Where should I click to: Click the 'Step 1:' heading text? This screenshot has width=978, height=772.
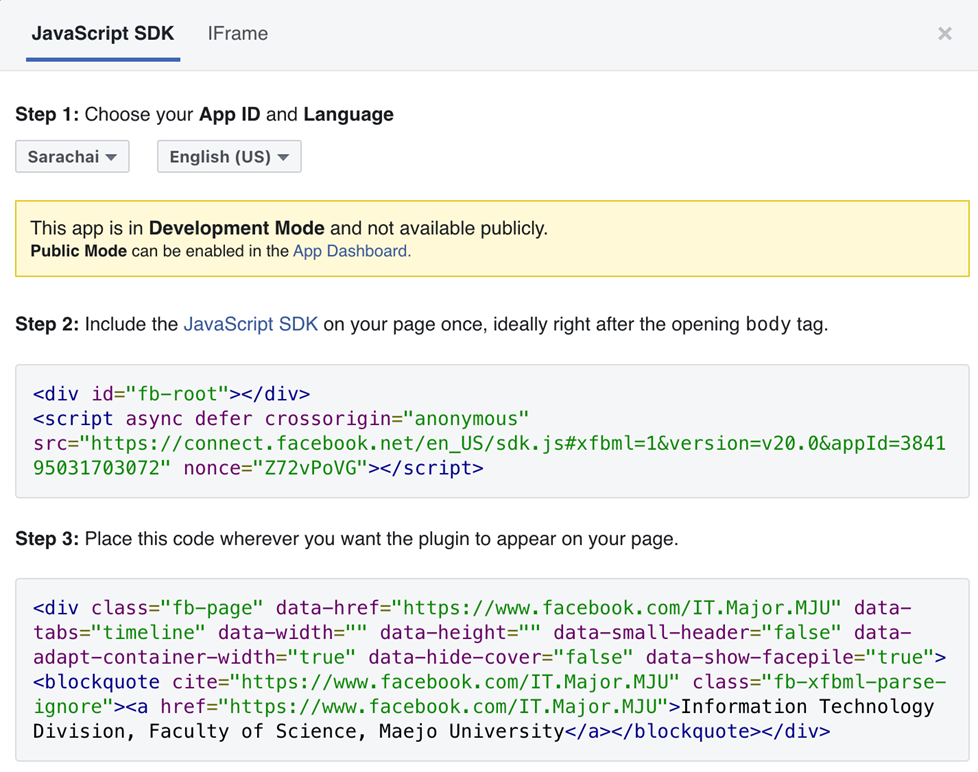pos(47,115)
